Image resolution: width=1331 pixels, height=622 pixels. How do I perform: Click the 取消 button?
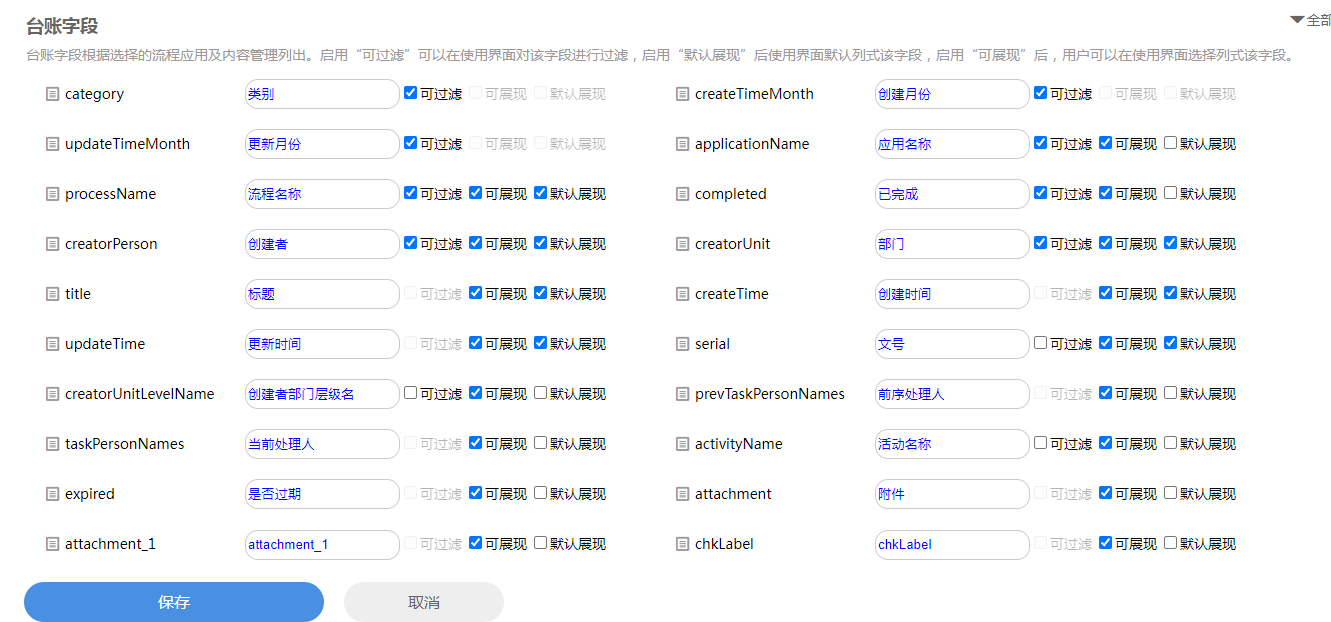point(424,602)
